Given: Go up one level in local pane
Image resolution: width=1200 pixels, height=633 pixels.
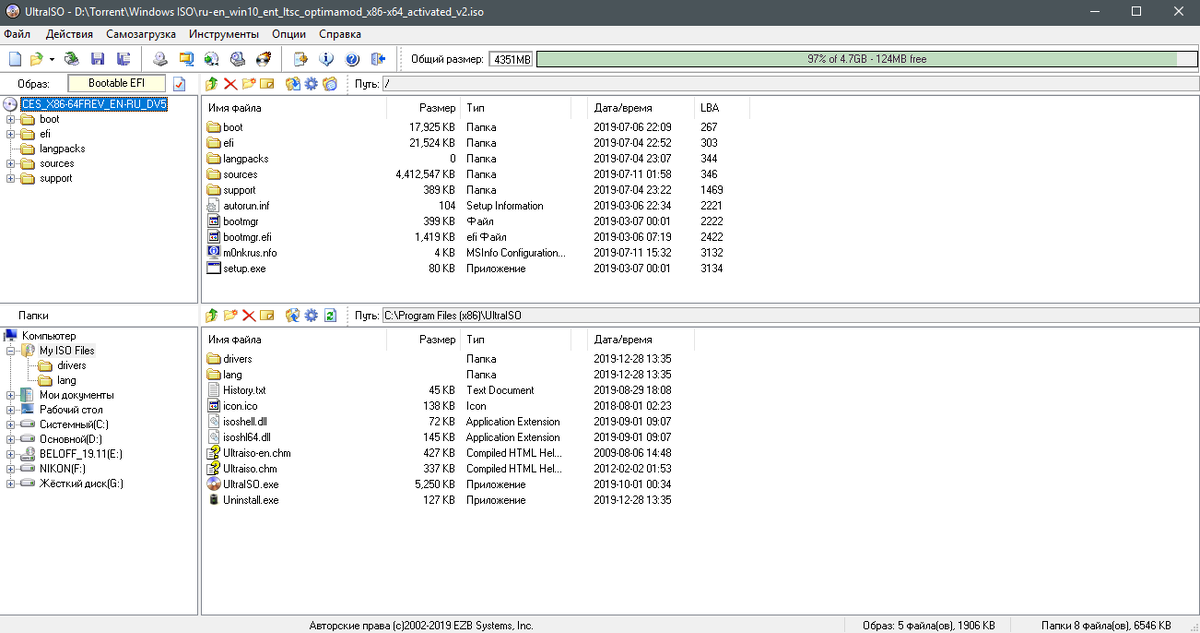Looking at the screenshot, I should point(211,315).
